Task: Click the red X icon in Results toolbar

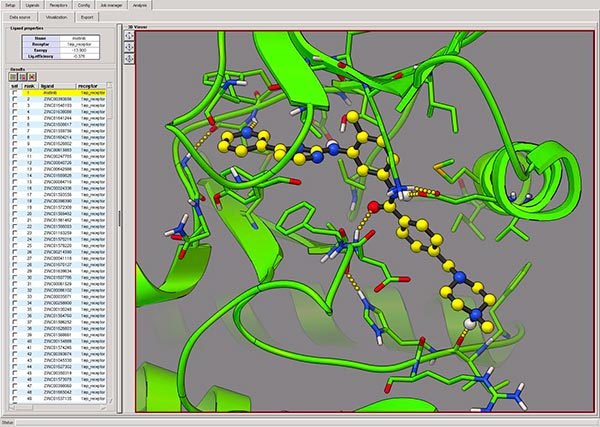Action: 31,76
